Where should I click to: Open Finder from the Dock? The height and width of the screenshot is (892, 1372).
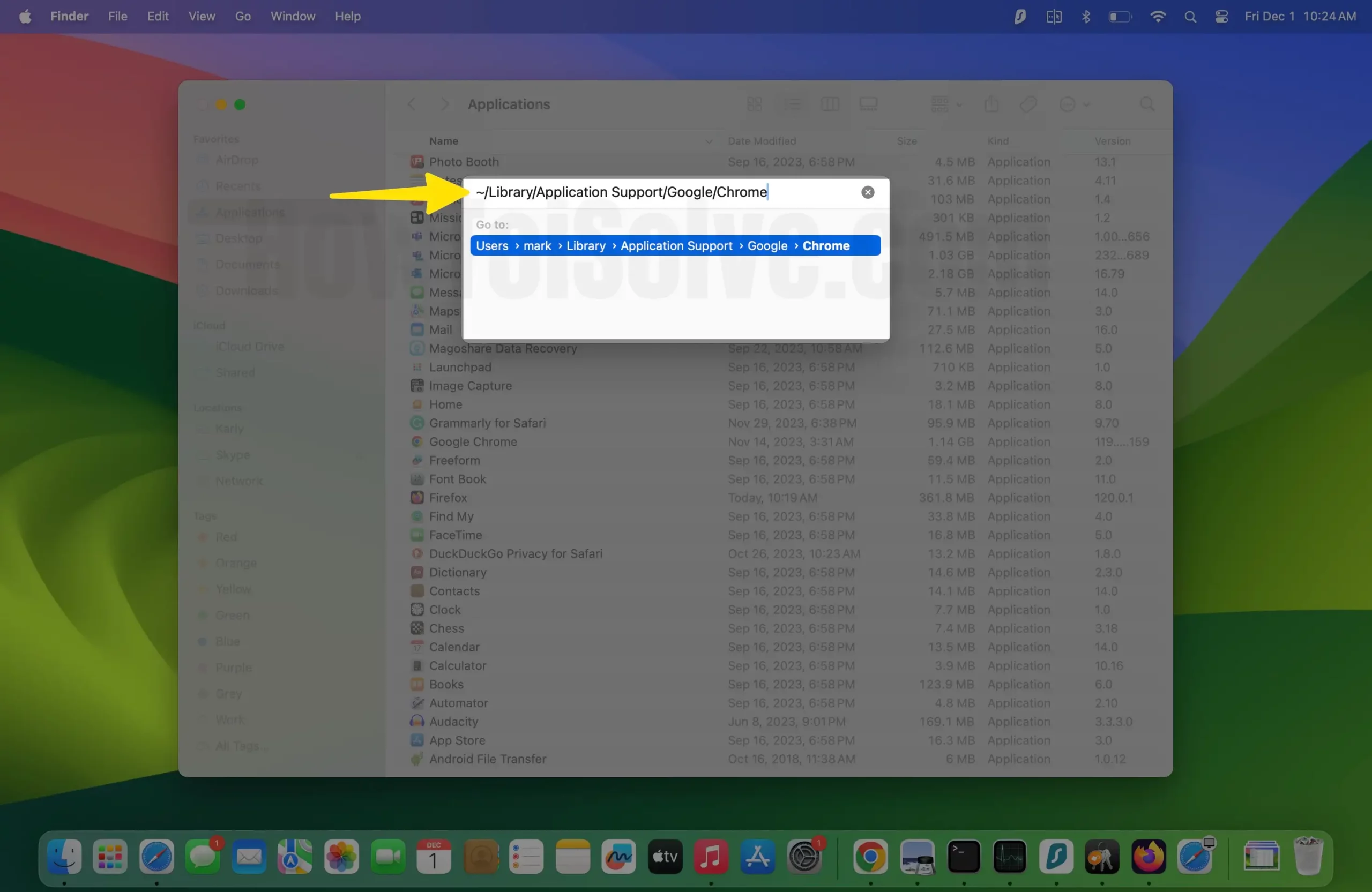click(64, 856)
